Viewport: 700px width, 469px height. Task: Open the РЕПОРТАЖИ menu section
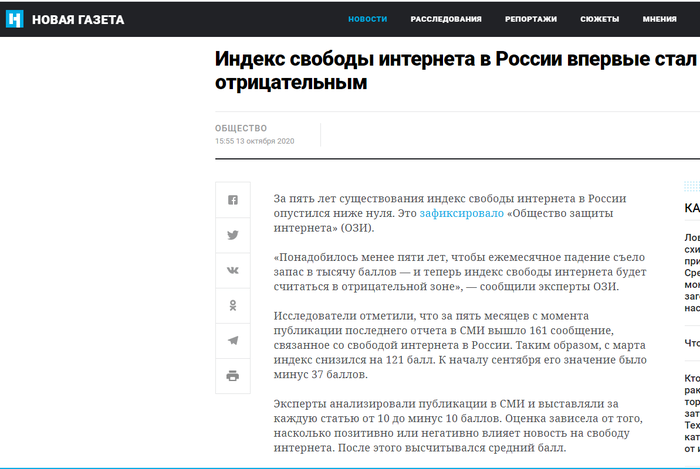pyautogui.click(x=531, y=19)
